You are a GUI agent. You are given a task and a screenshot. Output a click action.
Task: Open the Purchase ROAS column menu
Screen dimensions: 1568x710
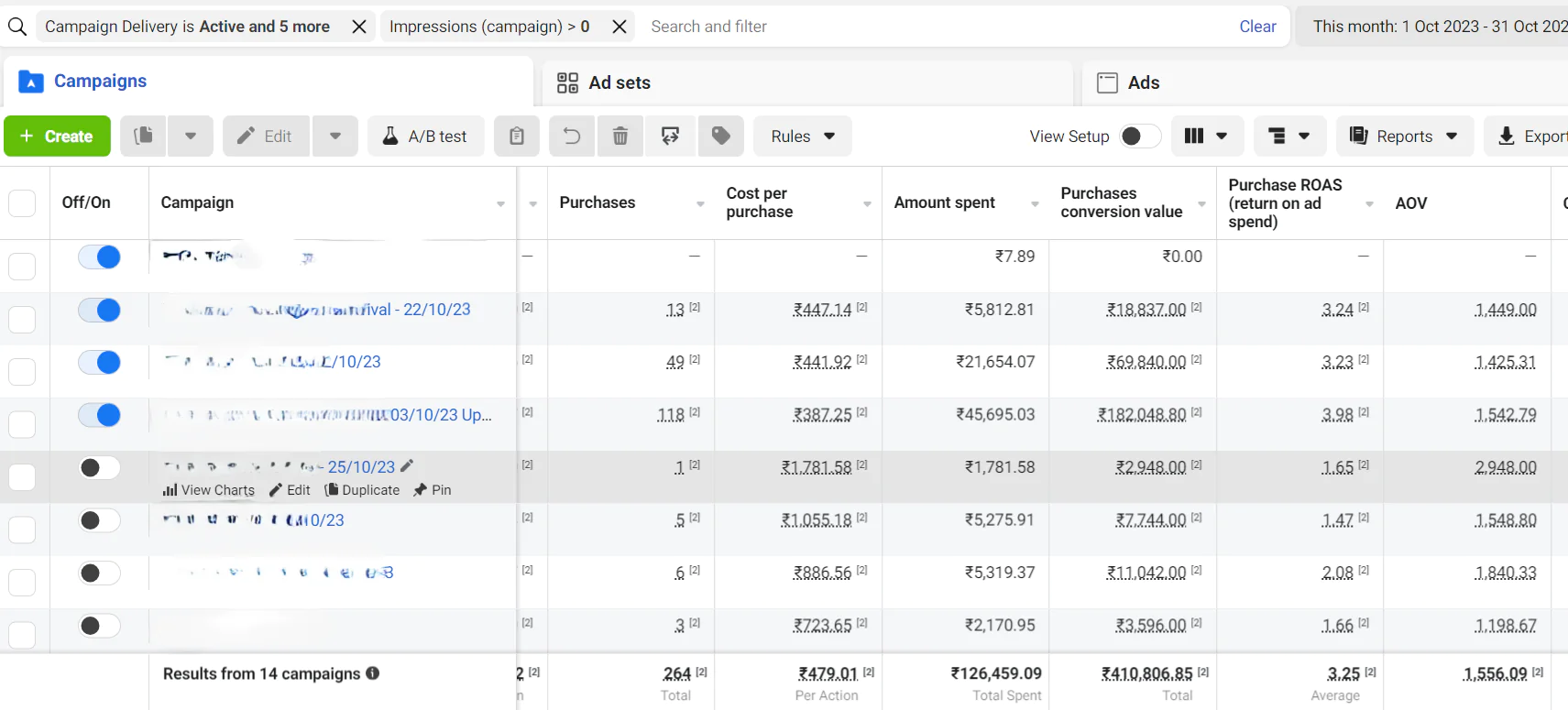tap(1369, 203)
